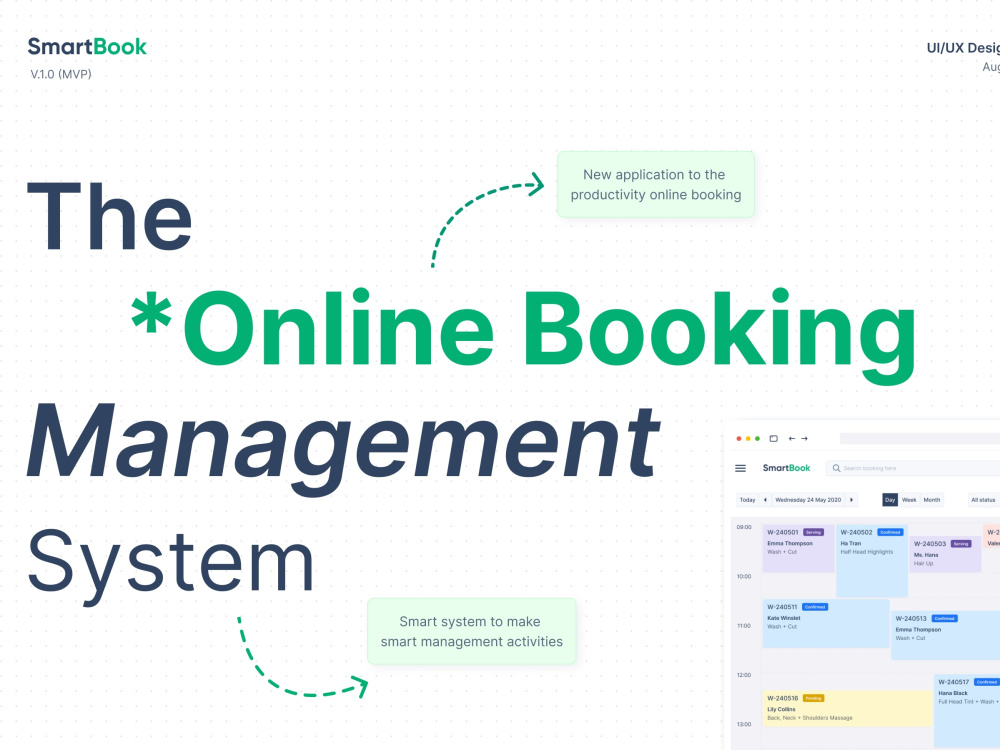This screenshot has width=1000, height=750.
Task: Open the All status filter dropdown
Action: point(983,500)
